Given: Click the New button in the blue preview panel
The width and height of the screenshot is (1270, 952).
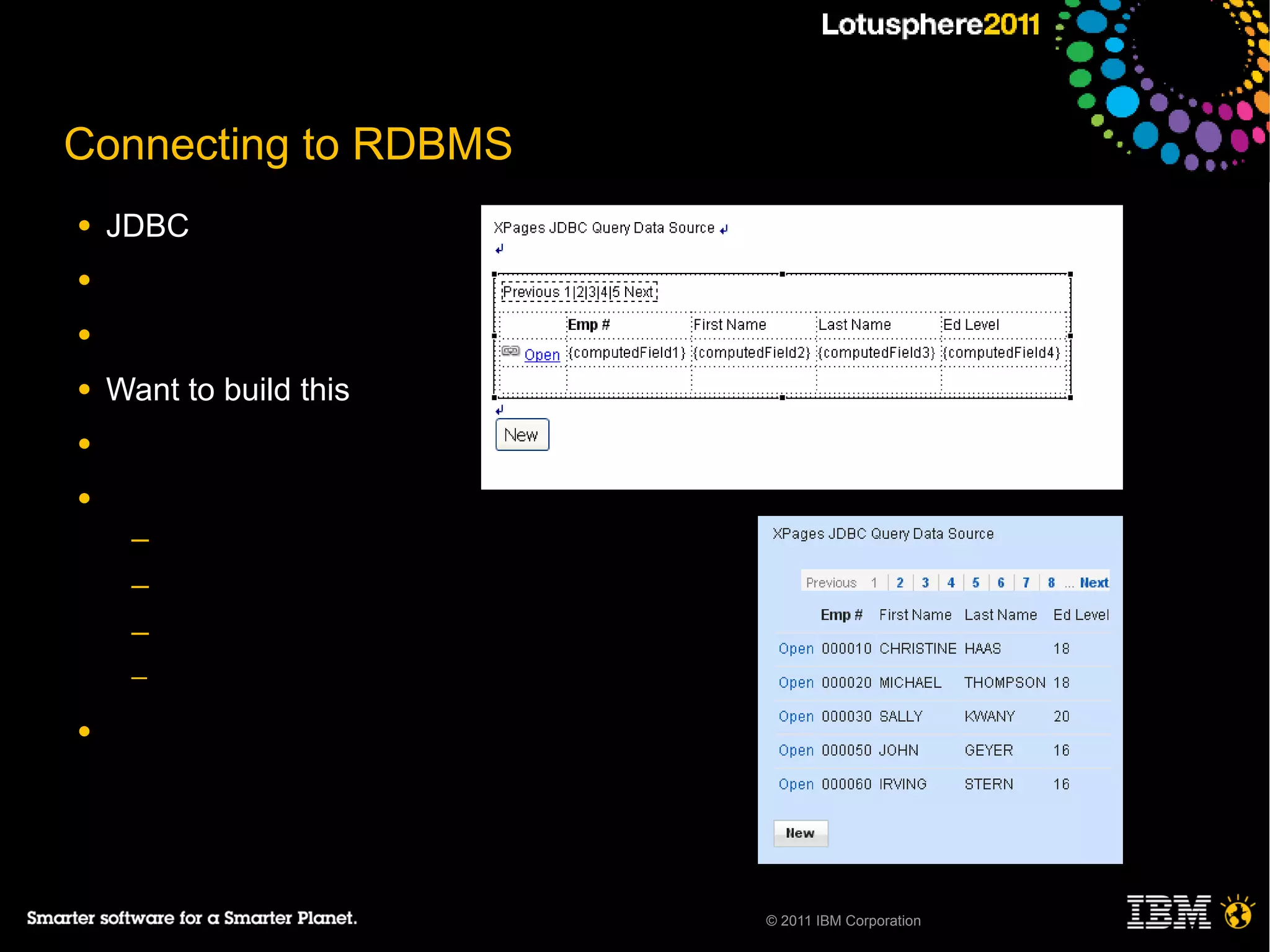Looking at the screenshot, I should (800, 833).
